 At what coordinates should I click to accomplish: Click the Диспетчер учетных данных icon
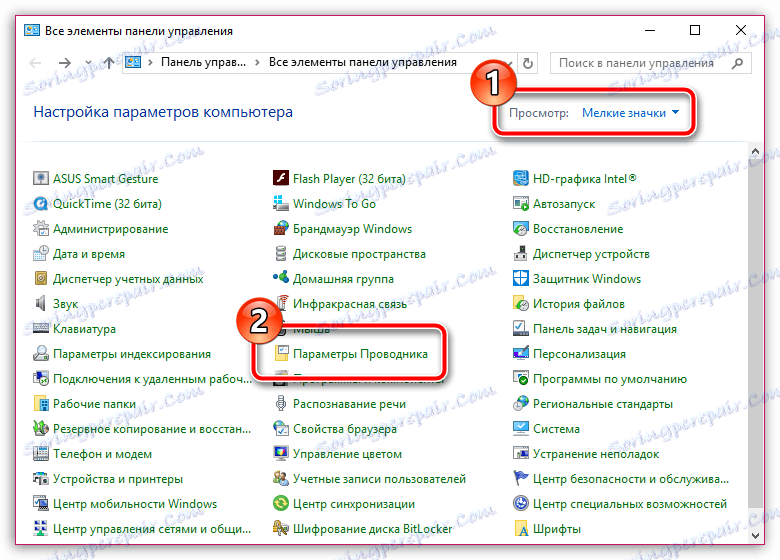[x=40, y=279]
